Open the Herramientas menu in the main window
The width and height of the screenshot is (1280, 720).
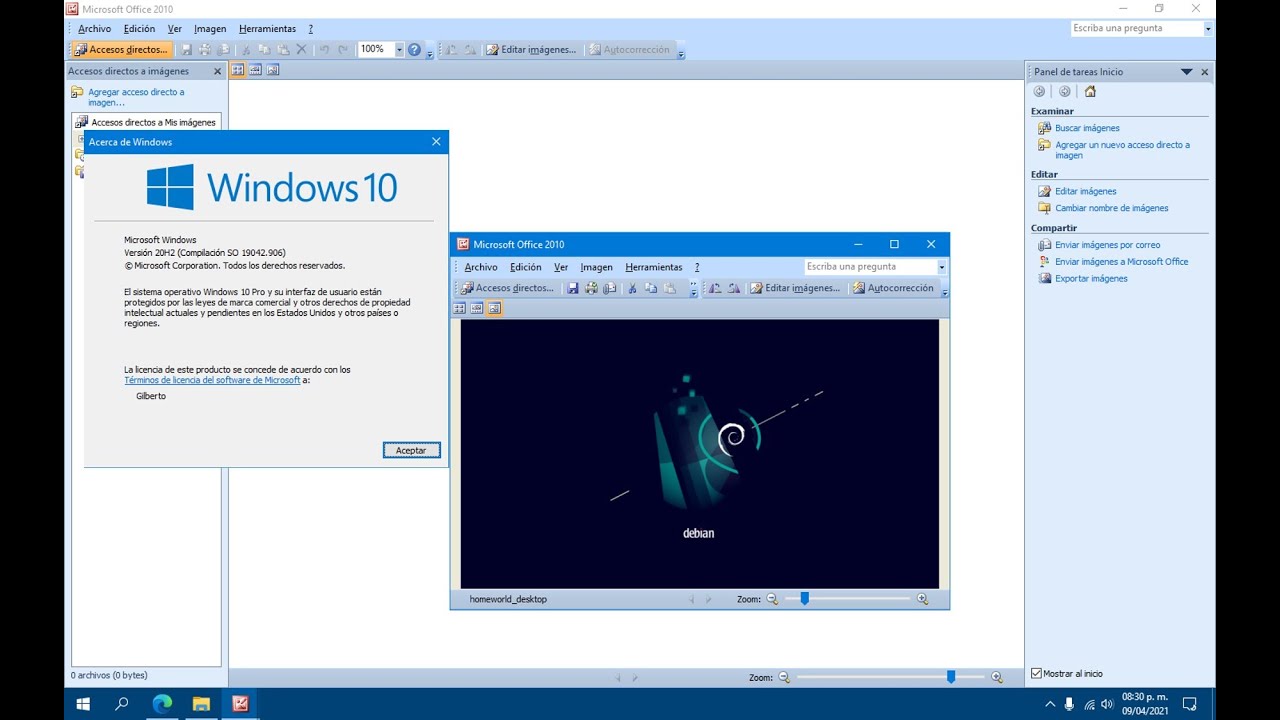(x=267, y=29)
